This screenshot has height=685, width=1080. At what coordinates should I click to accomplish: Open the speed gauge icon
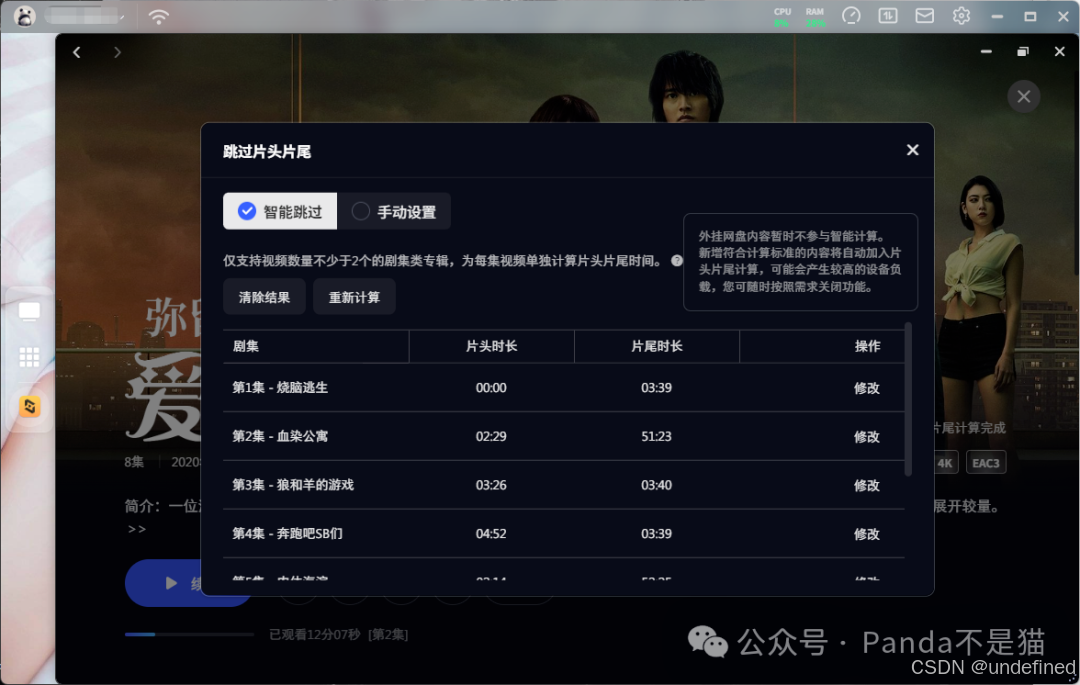pyautogui.click(x=851, y=16)
